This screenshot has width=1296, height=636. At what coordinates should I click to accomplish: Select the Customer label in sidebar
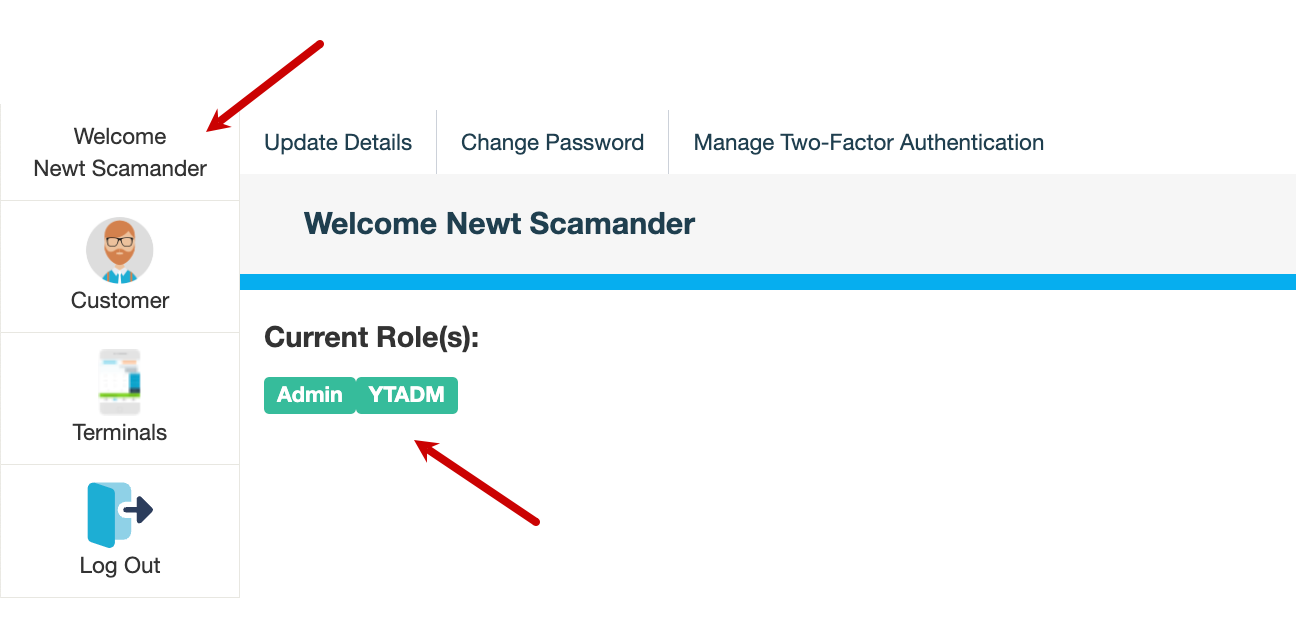click(x=120, y=300)
